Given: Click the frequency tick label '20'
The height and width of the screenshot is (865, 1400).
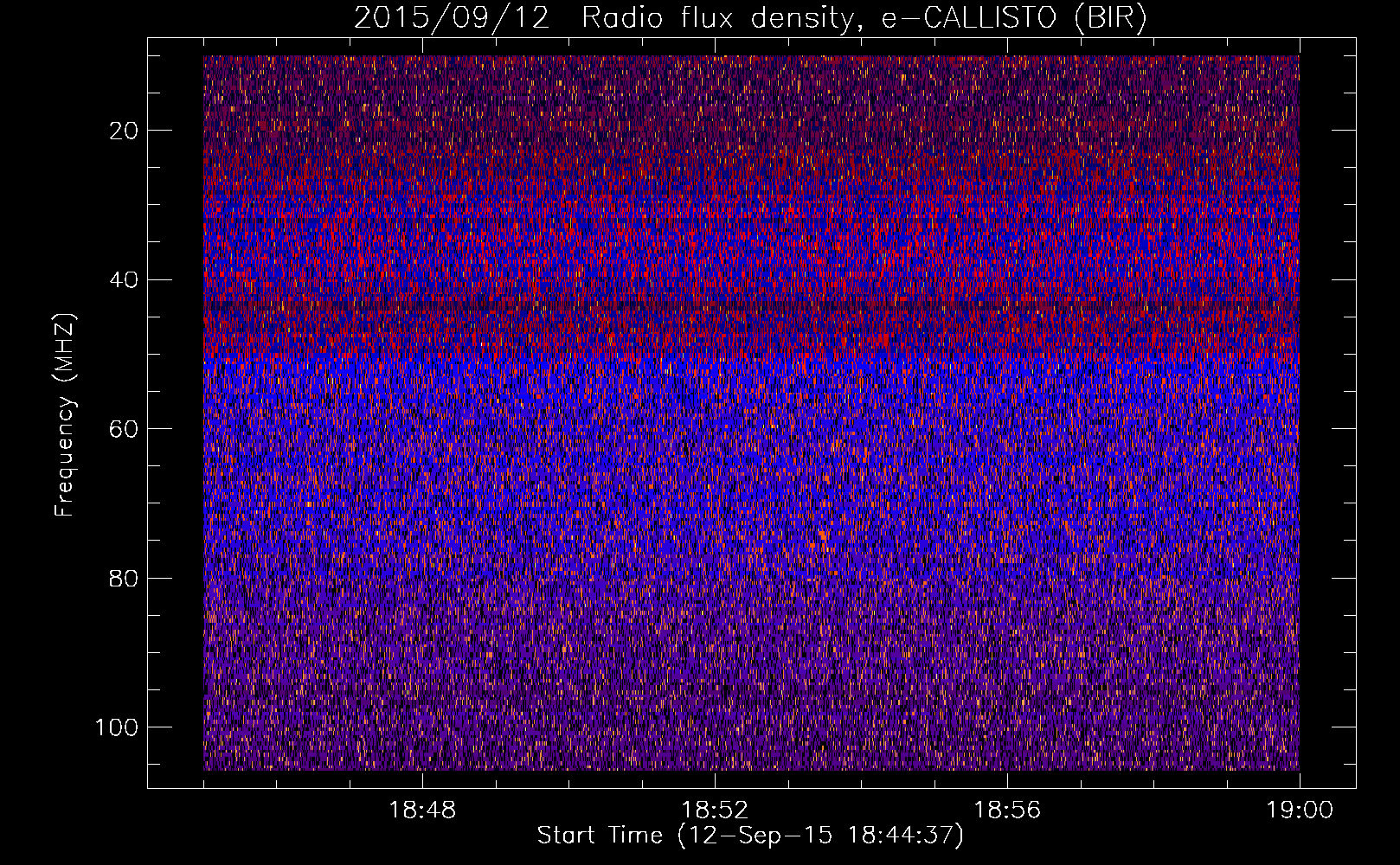Looking at the screenshot, I should [125, 131].
